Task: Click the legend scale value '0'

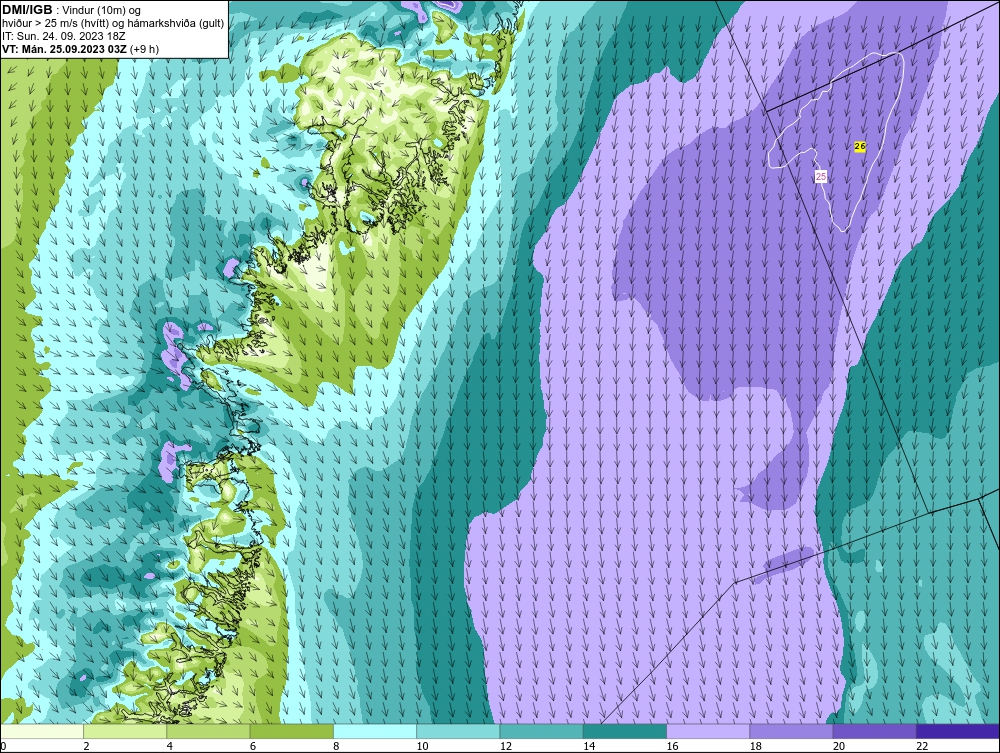Action: (3, 747)
